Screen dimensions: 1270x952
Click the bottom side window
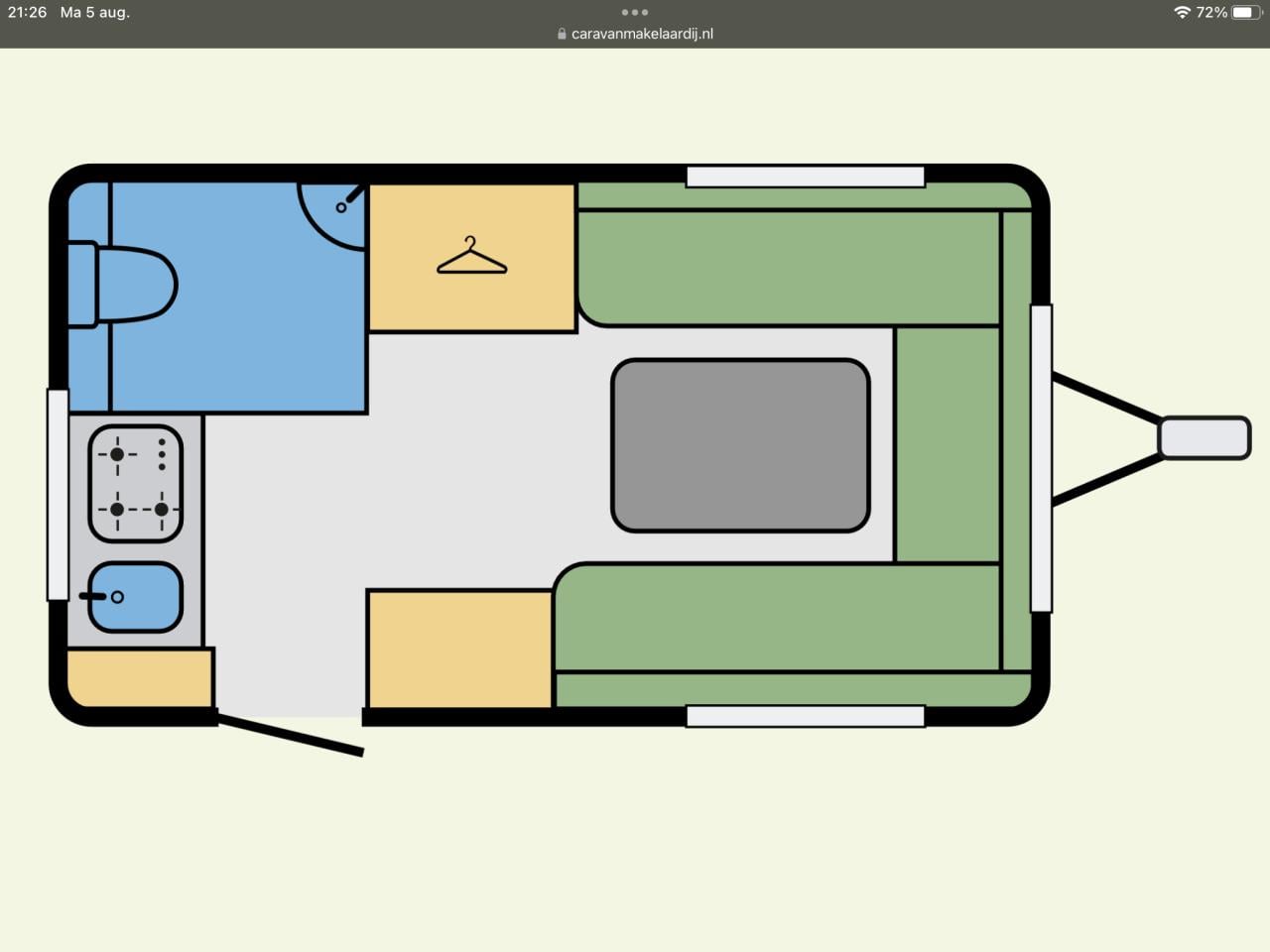click(x=805, y=716)
